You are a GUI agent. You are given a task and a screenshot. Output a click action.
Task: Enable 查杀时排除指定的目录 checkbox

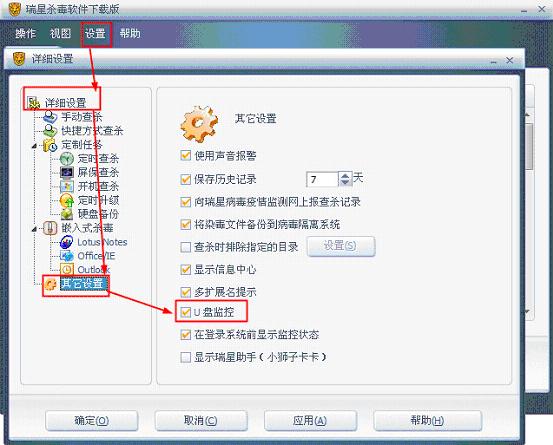point(186,247)
